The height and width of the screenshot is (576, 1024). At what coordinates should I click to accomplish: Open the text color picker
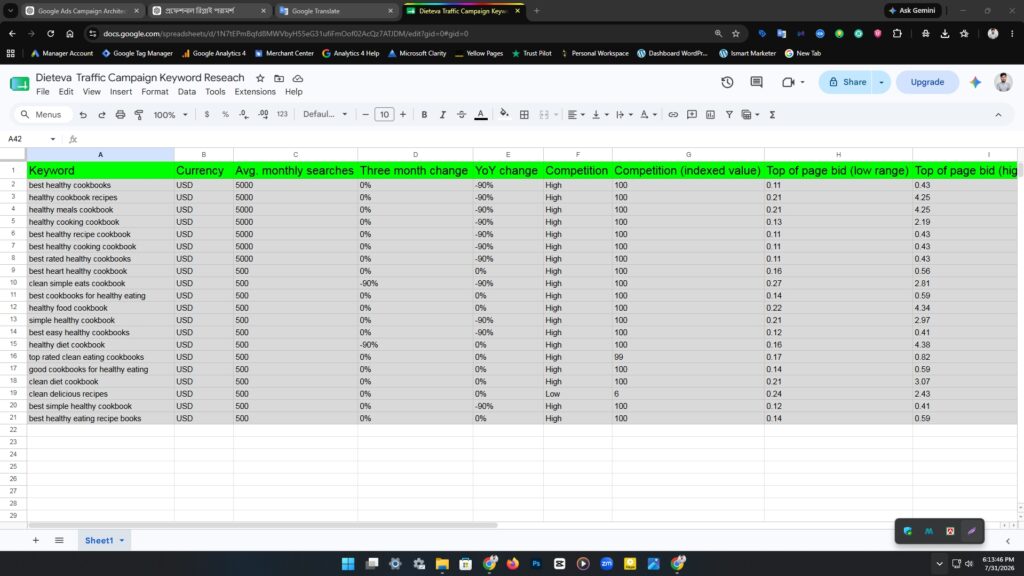click(481, 115)
